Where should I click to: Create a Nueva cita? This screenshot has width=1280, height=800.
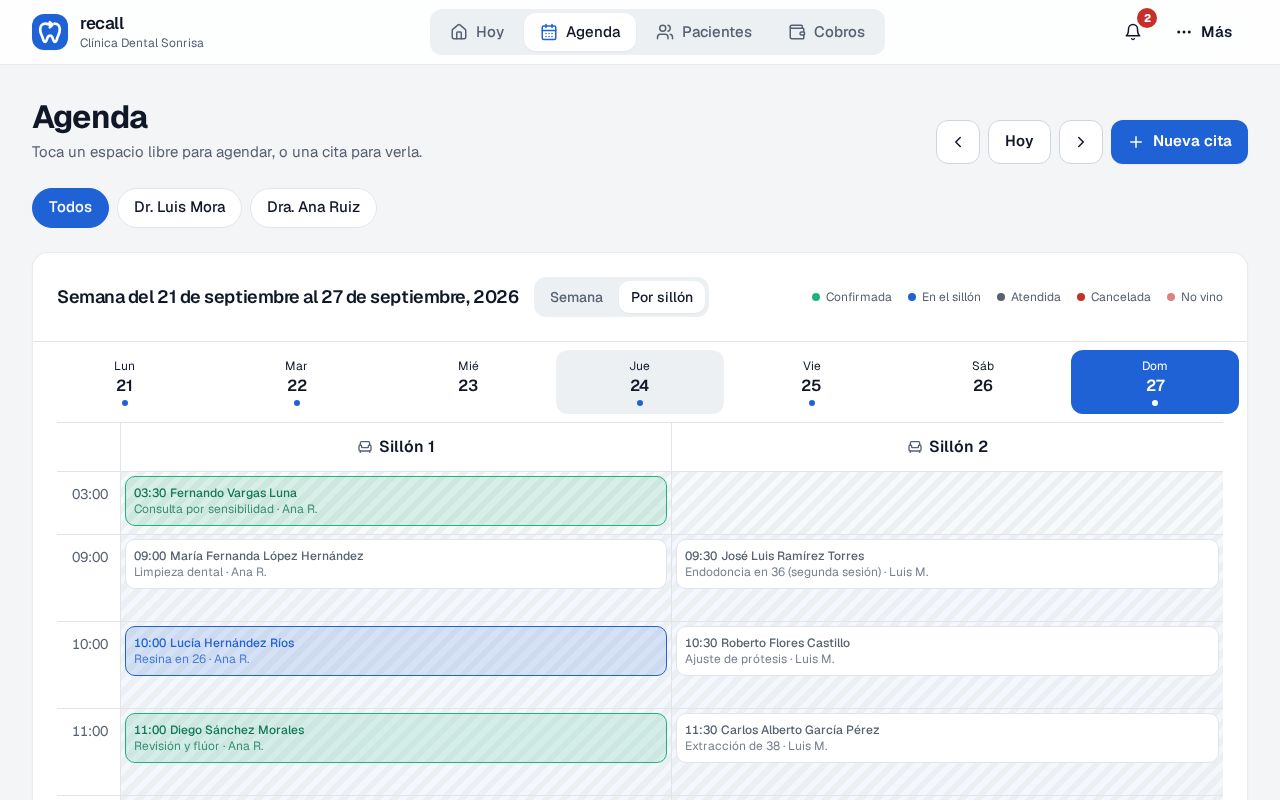point(1179,142)
